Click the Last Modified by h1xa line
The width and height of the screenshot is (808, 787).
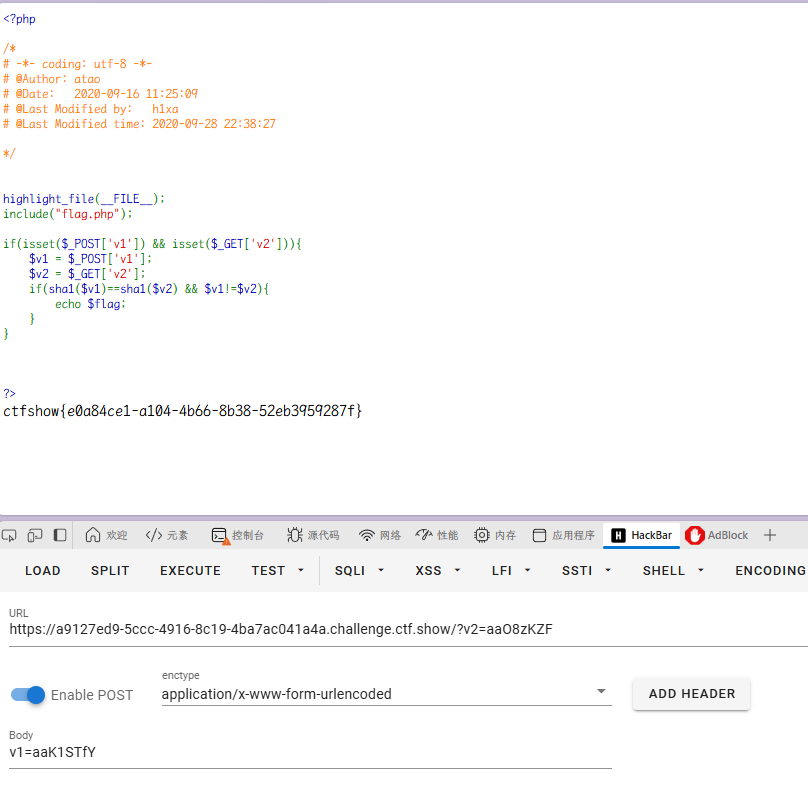(x=91, y=109)
